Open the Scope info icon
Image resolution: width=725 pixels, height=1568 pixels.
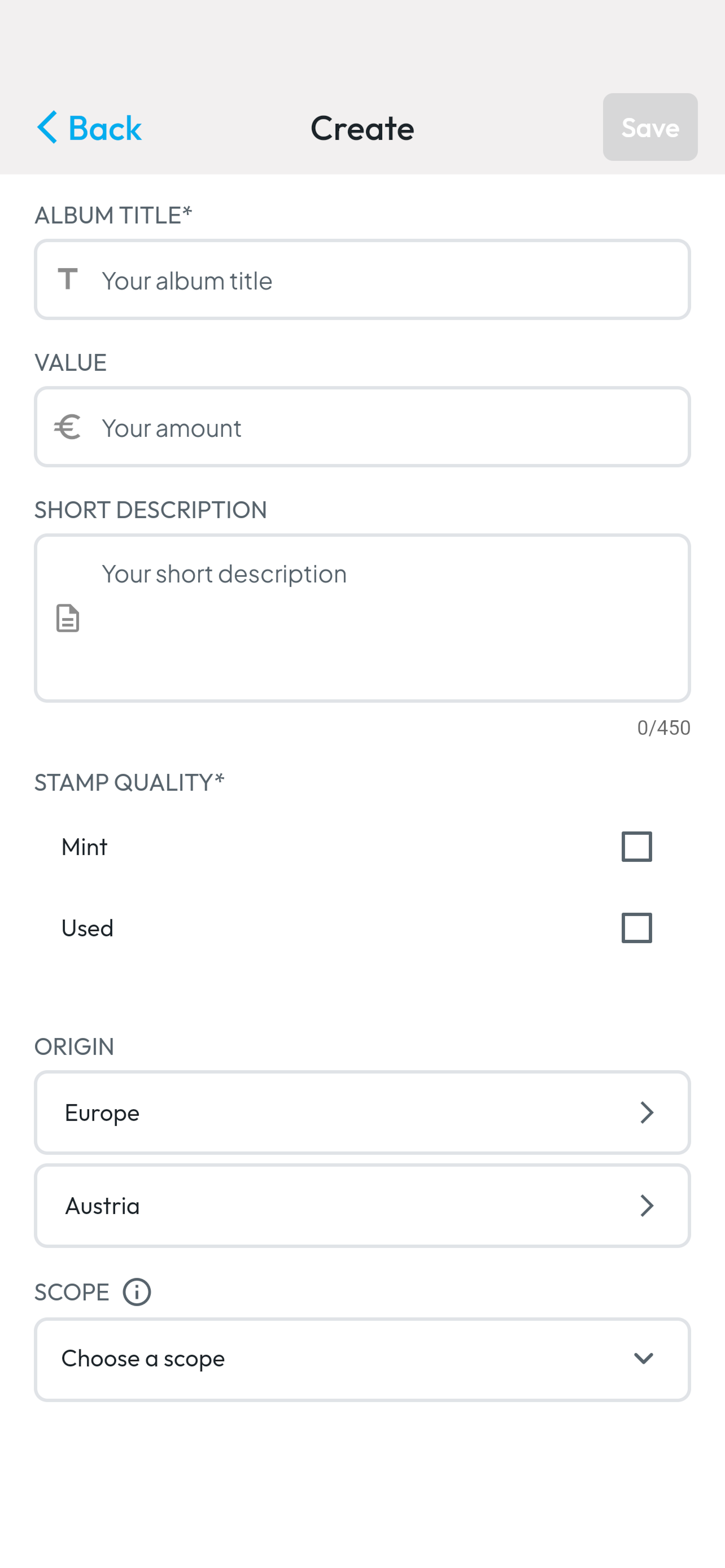pos(137,1291)
